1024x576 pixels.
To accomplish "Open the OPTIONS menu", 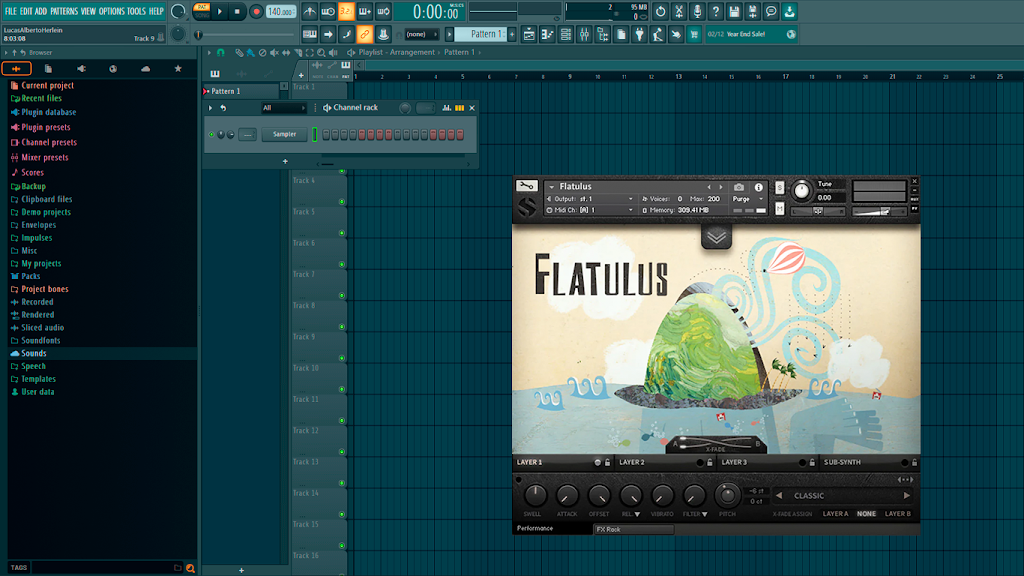I will (112, 11).
